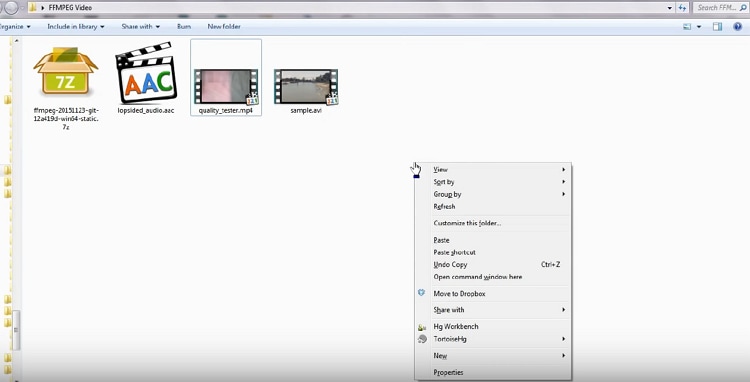Click the quality_tester.mp4 file name label
Screen dimensions: 750x382
coord(225,110)
